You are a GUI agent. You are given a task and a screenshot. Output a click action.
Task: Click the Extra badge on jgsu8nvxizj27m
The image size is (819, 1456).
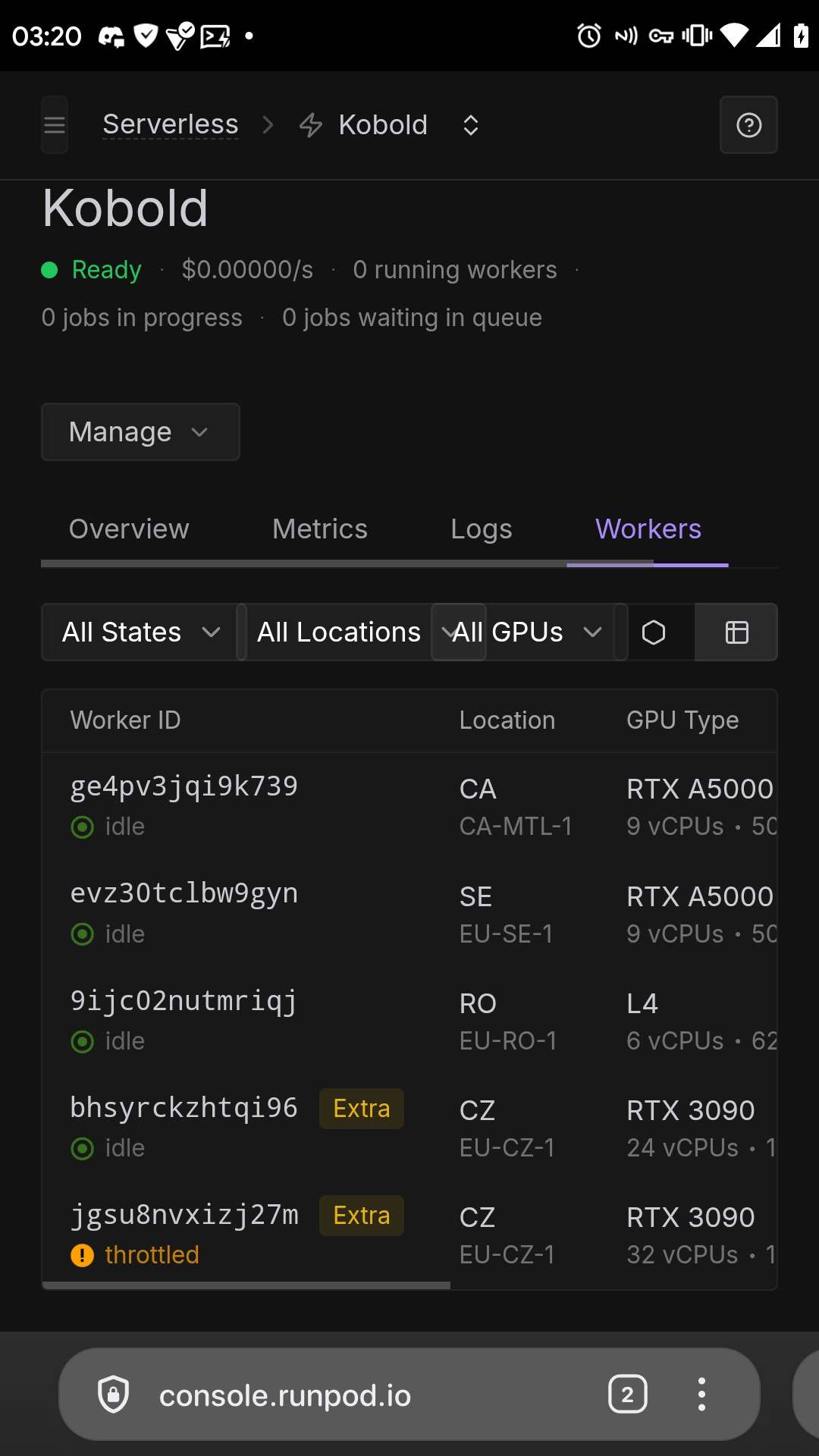pos(362,1216)
